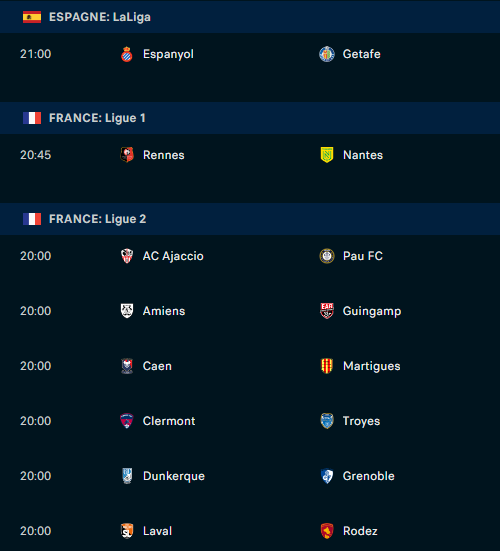Click the Getafe club crest

coord(327,54)
